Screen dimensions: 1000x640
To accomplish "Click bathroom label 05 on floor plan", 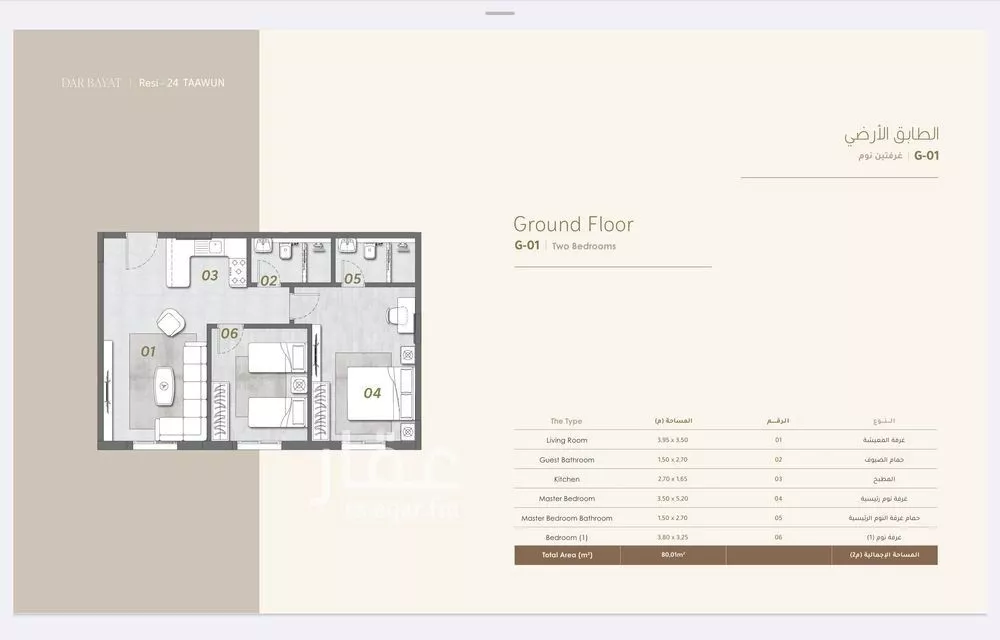I will pyautogui.click(x=352, y=279).
